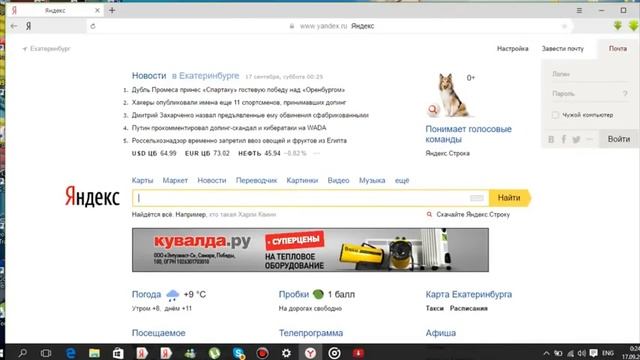Open the Такси link
Screen dimensions: 640x360
434,309
